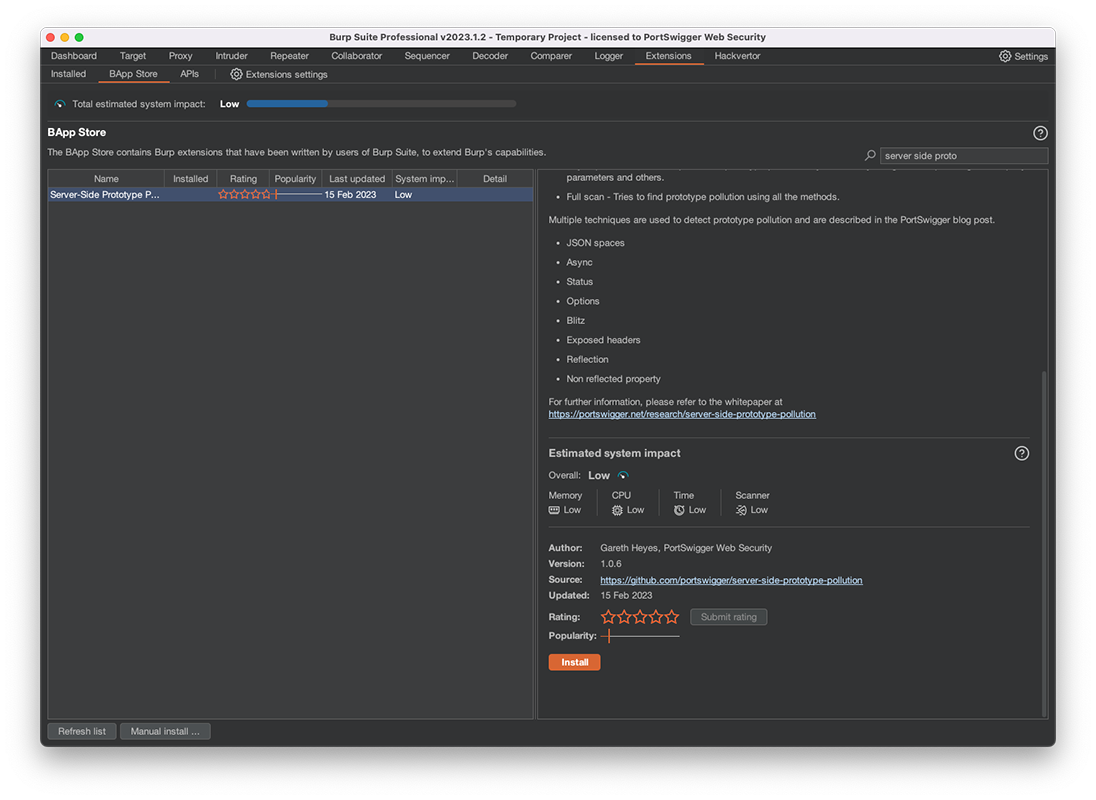Click the author Gareth Heyes text
This screenshot has width=1096, height=800.
[x=686, y=548]
